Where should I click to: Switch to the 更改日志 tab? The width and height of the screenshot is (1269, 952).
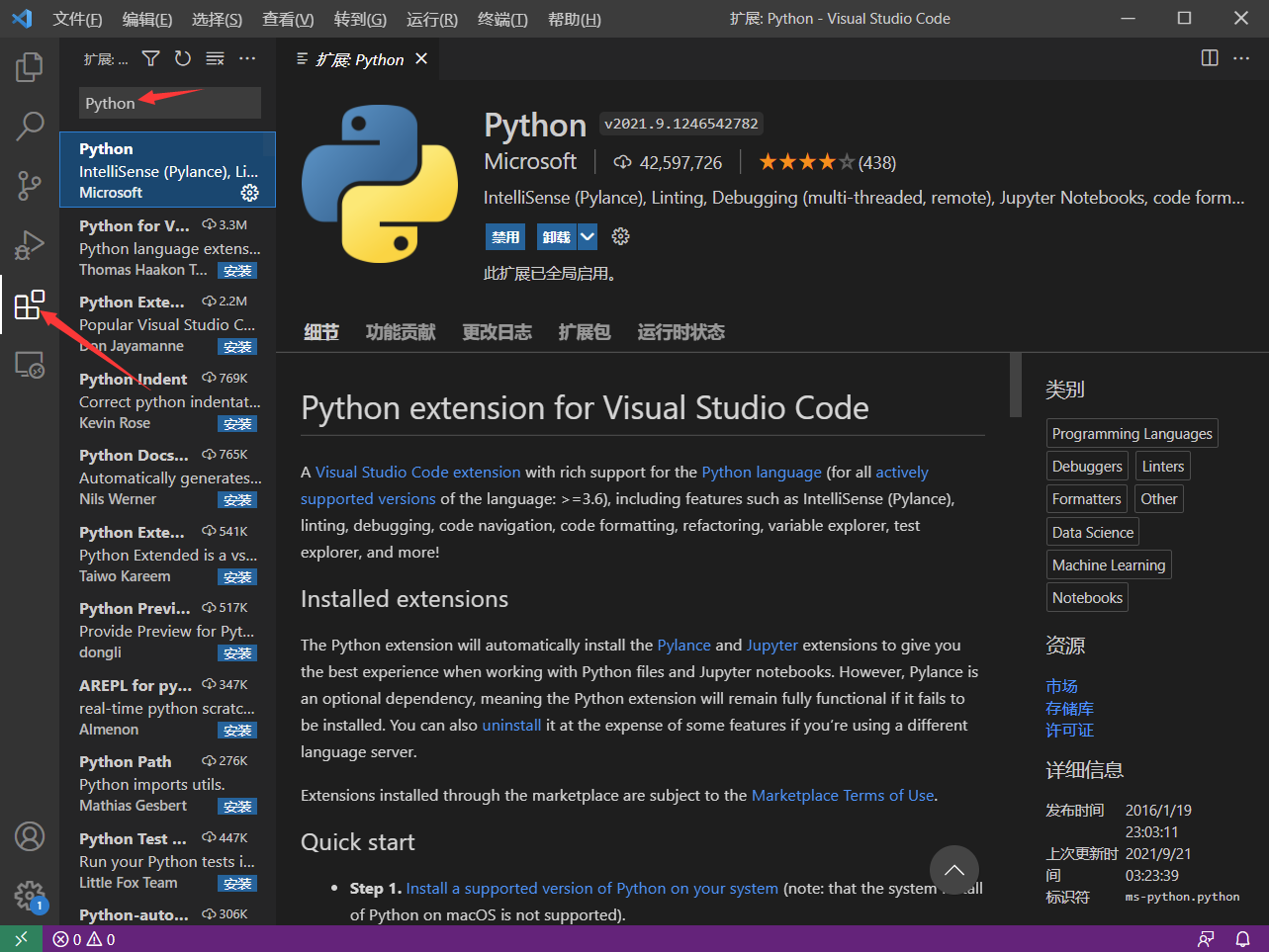point(497,332)
